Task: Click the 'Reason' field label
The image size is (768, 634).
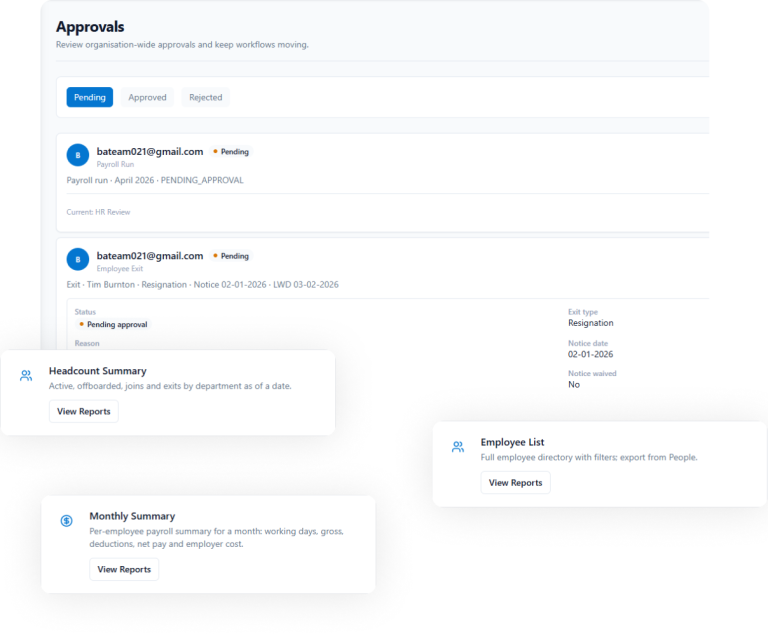Action: pyautogui.click(x=87, y=343)
